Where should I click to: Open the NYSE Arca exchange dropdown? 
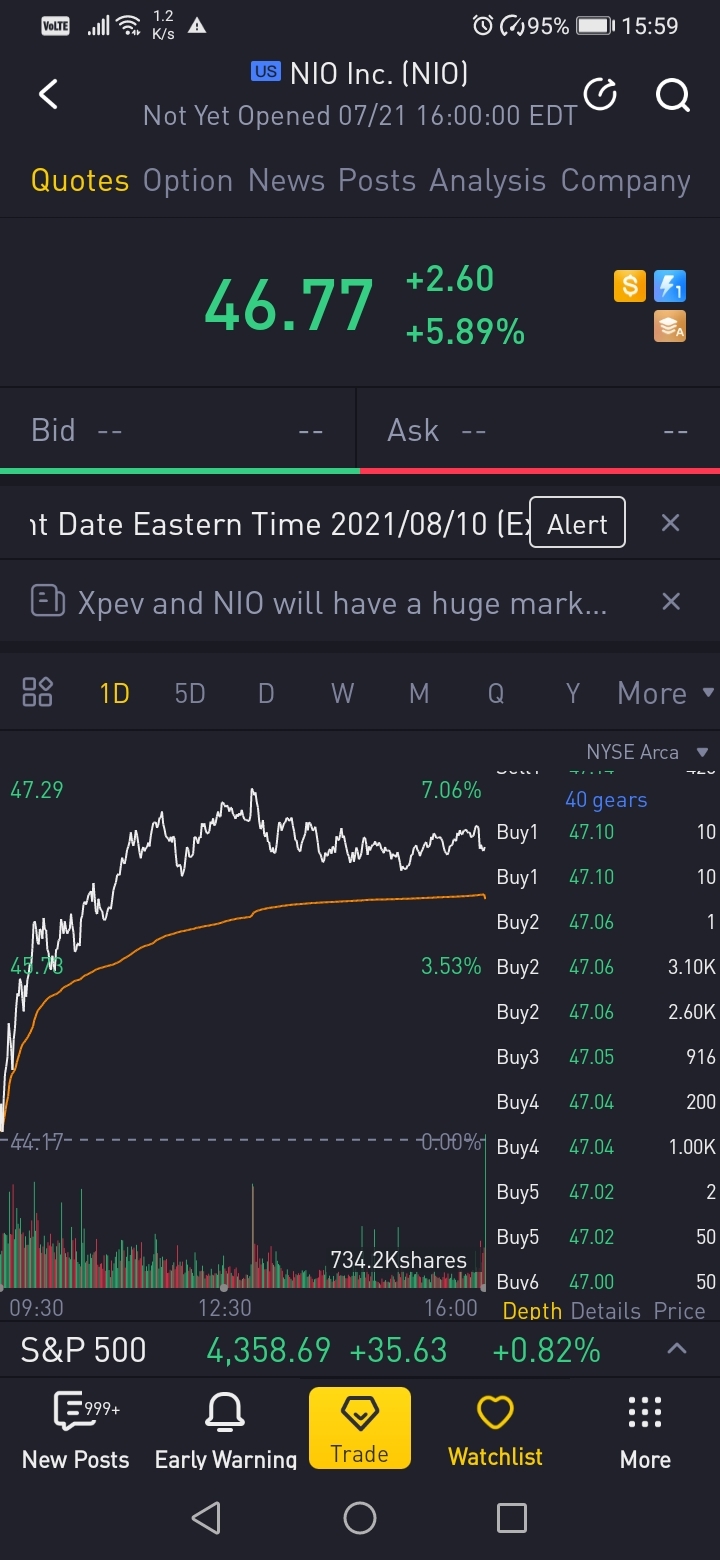coord(647,752)
